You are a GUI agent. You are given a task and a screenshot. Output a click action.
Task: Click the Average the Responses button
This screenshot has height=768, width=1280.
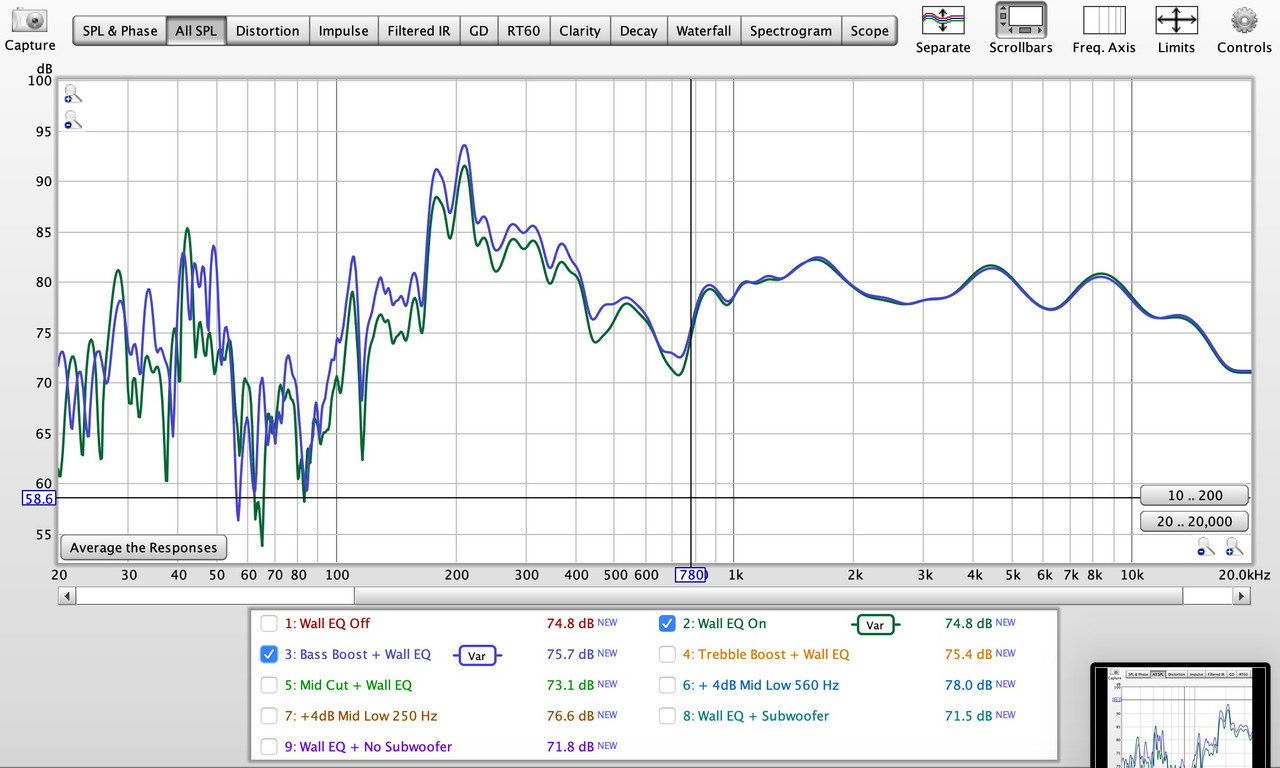[143, 548]
